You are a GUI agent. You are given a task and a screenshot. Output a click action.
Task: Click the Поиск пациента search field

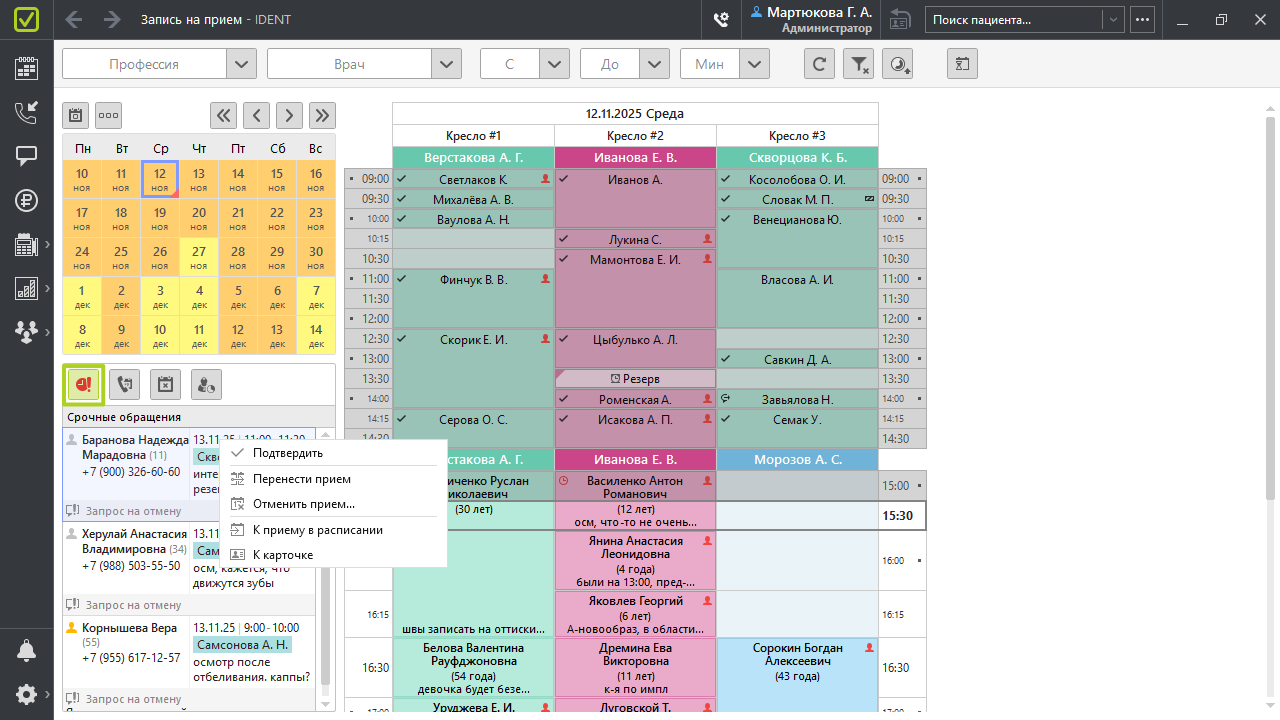[x=1014, y=19]
